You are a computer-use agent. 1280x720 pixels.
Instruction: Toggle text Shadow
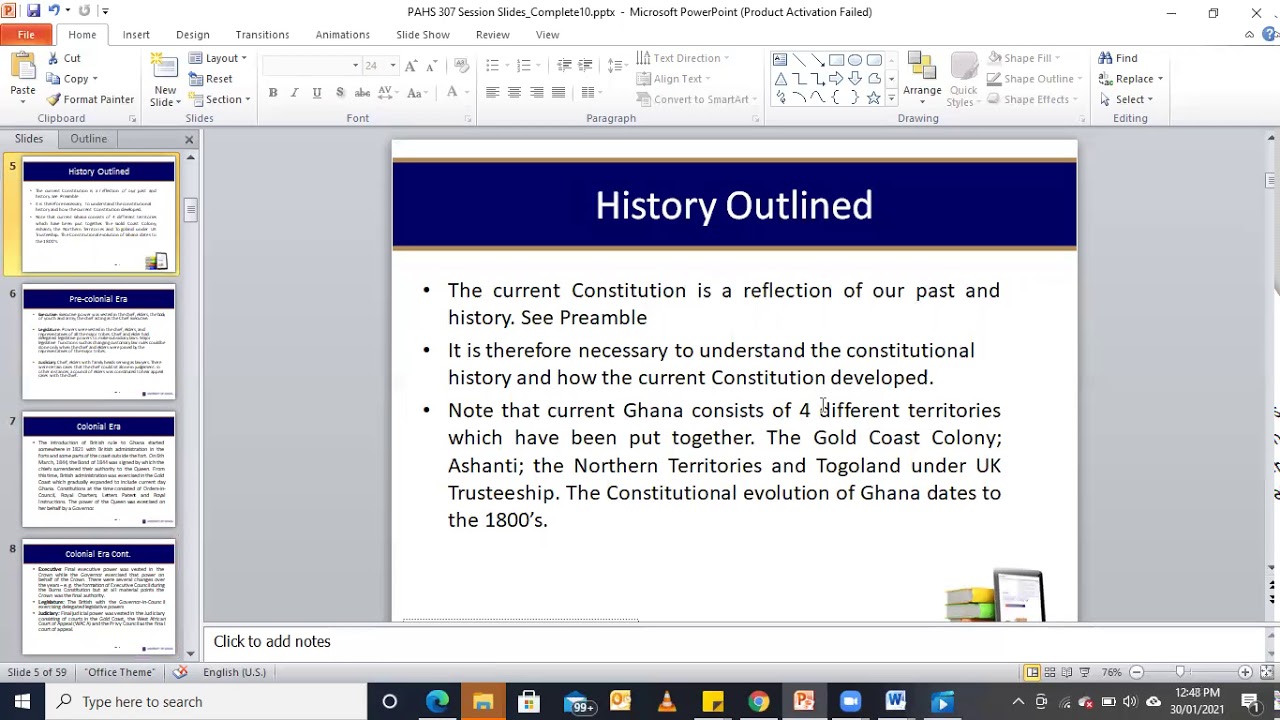(x=339, y=92)
